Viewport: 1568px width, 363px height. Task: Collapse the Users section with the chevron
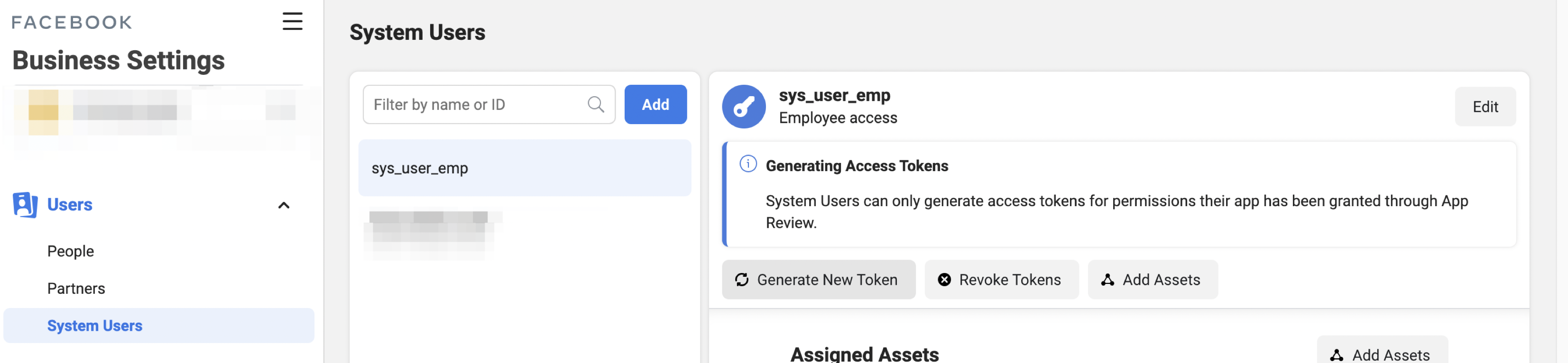coord(284,206)
